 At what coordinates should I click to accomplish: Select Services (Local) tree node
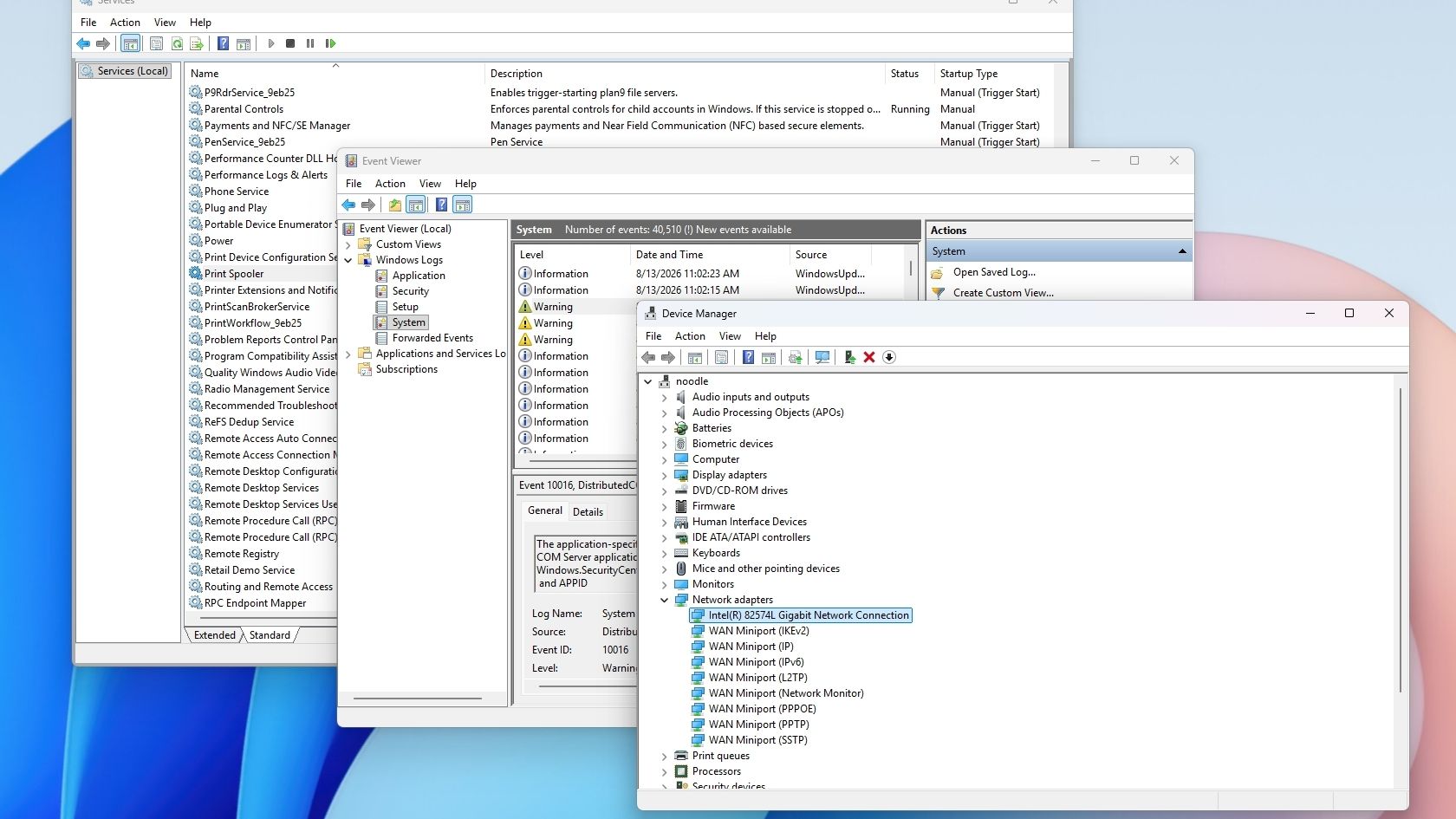(125, 71)
